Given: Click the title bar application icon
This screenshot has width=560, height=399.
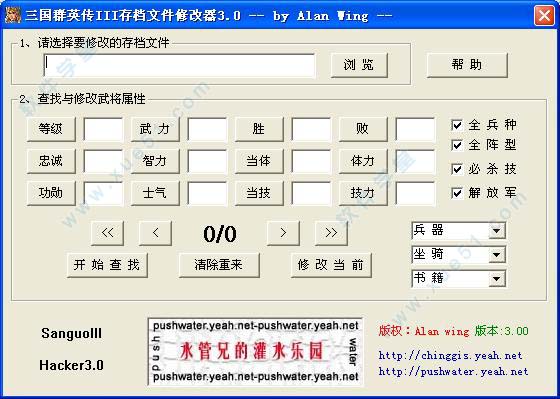Looking at the screenshot, I should (x=13, y=15).
